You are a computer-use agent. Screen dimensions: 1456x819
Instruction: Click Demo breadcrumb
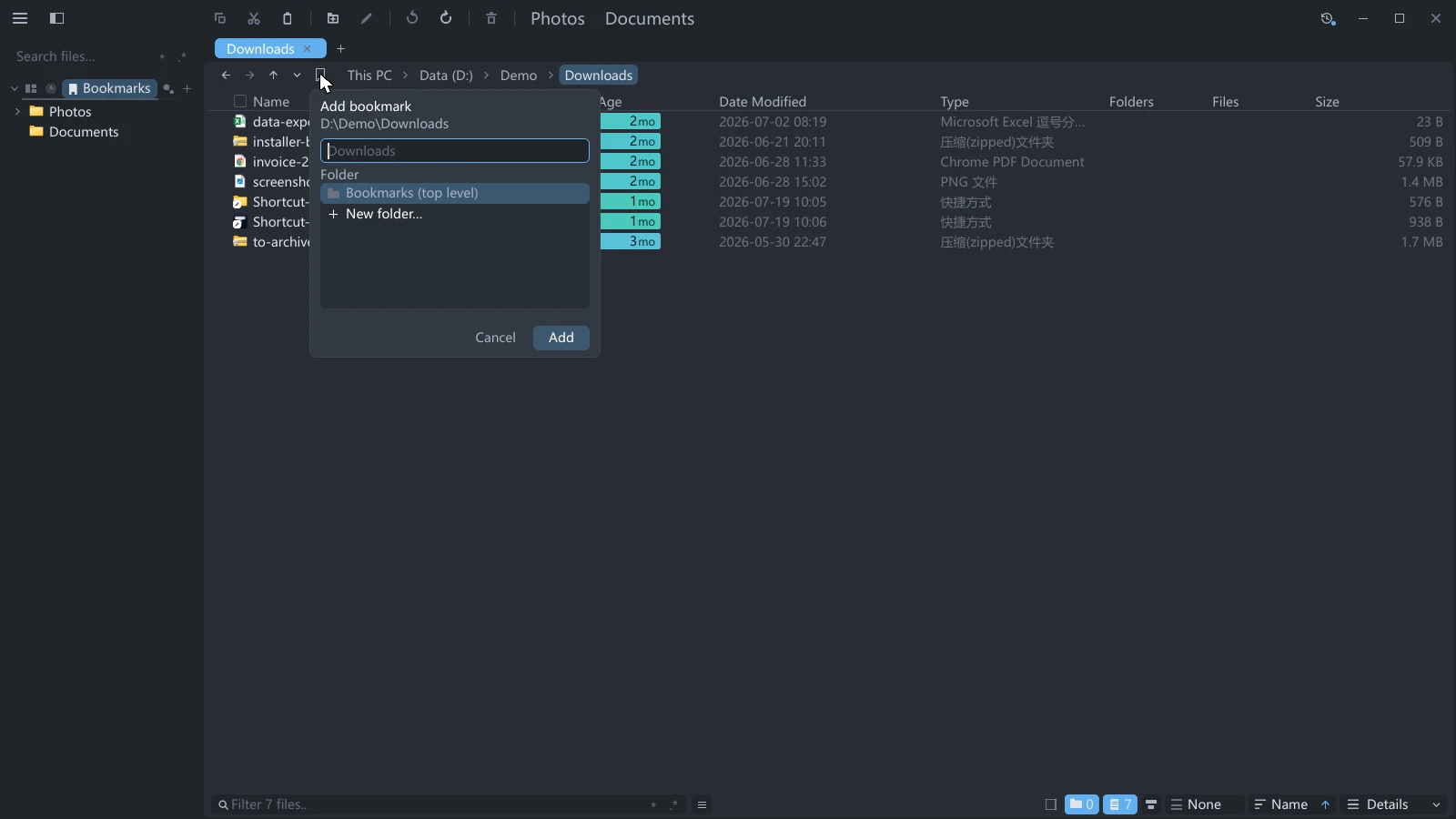point(519,76)
